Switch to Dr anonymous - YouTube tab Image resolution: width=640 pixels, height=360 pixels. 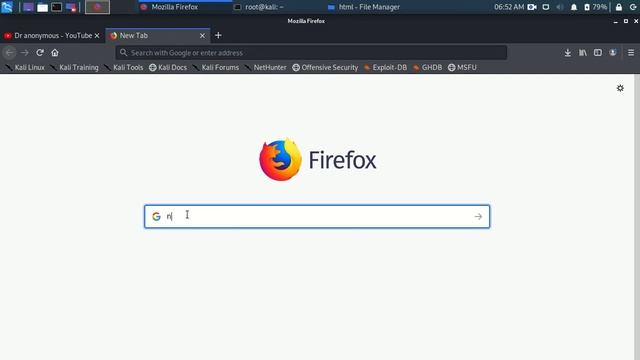coord(52,36)
